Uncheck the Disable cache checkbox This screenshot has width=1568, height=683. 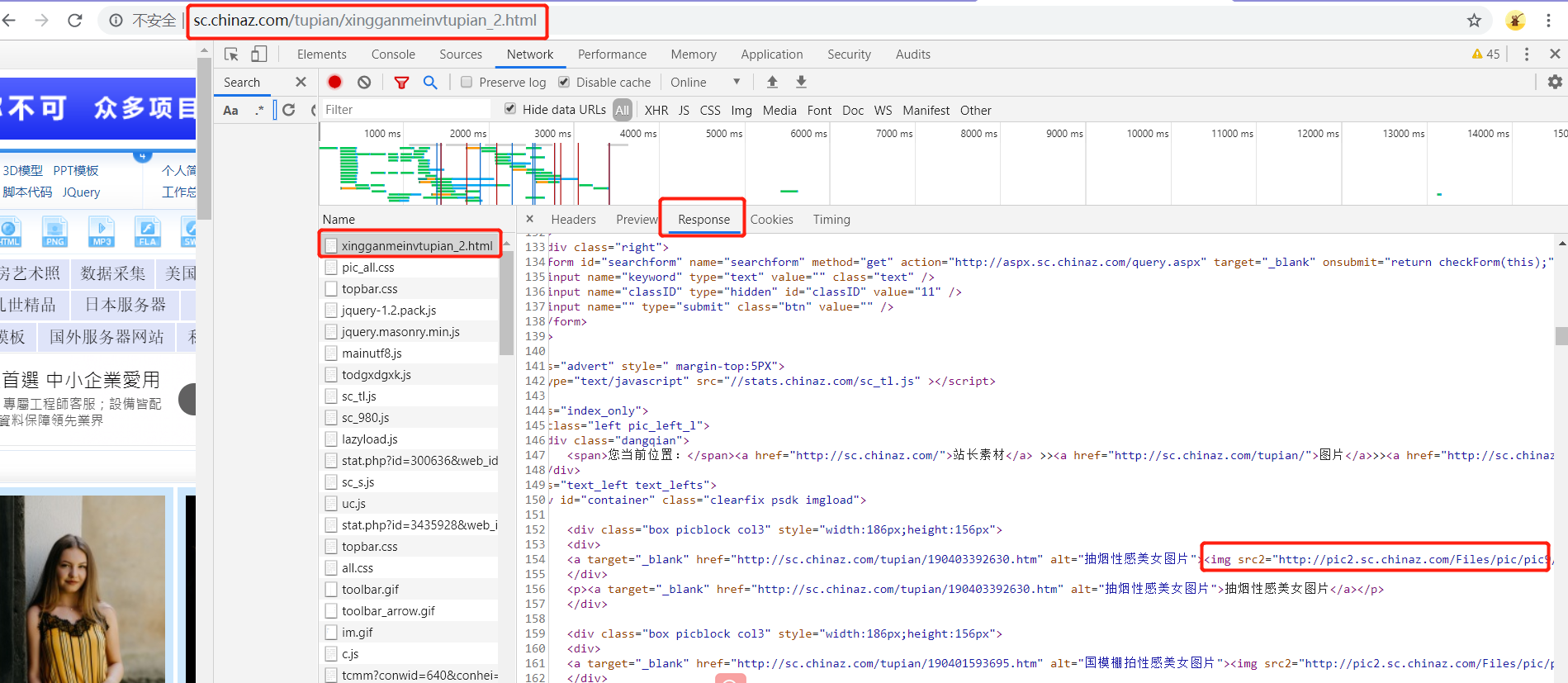564,82
